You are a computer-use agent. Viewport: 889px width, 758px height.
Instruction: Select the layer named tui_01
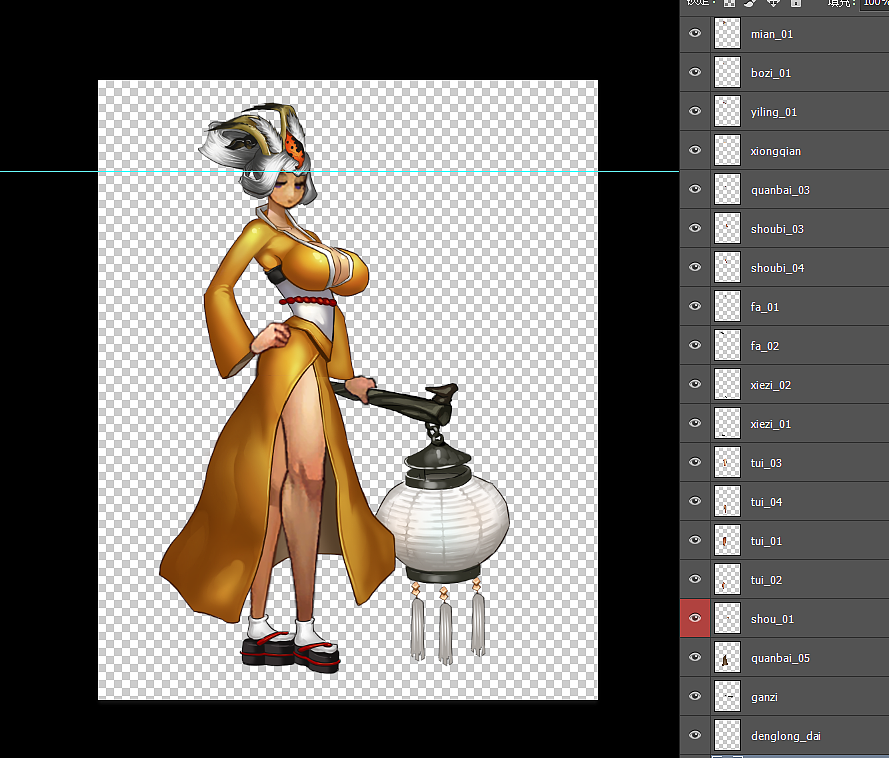(766, 541)
